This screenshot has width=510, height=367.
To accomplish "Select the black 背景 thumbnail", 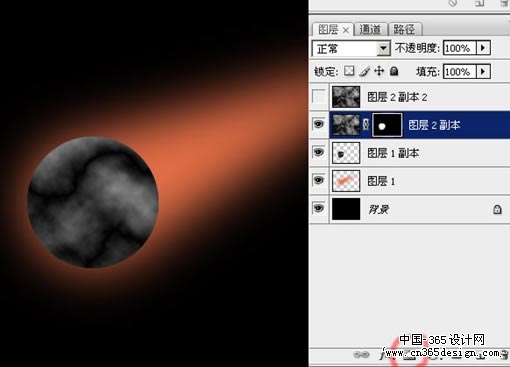I will click(346, 209).
